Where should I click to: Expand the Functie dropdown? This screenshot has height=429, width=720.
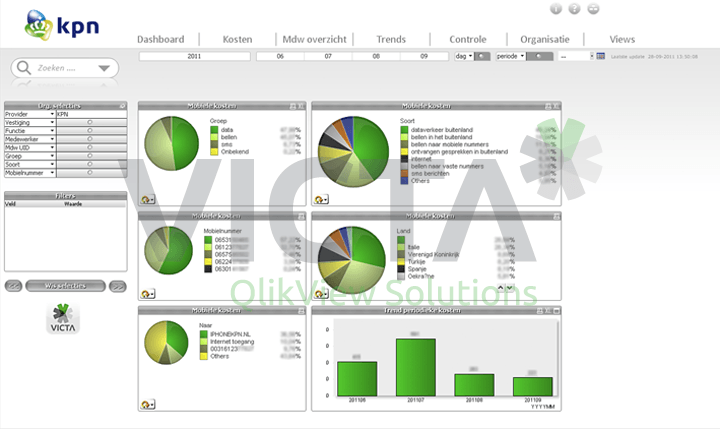tap(52, 131)
